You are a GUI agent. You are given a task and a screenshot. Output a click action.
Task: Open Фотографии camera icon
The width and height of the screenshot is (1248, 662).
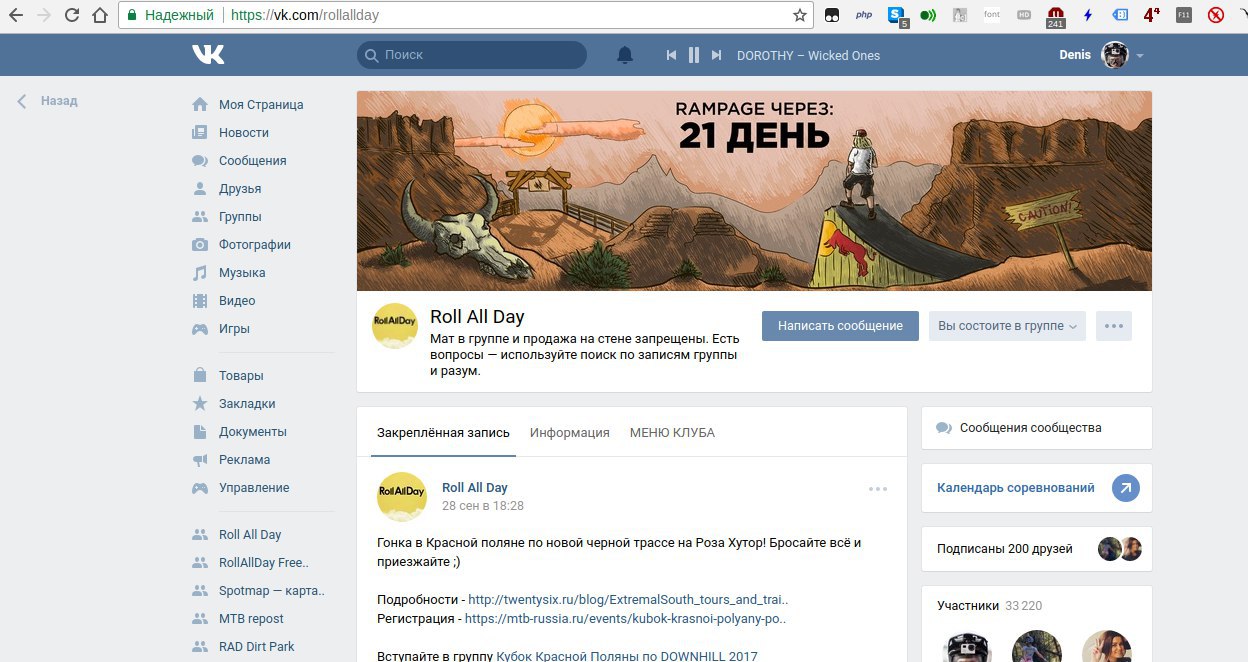click(200, 245)
